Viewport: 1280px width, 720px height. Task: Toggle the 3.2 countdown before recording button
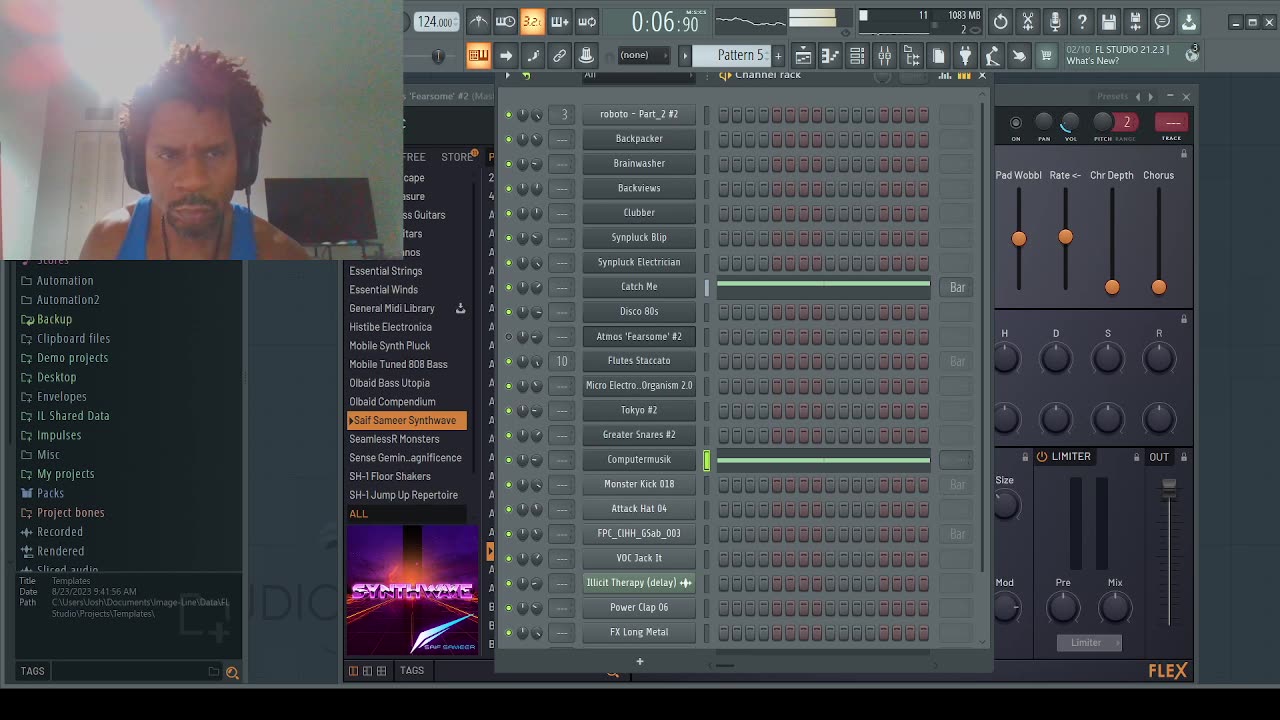click(533, 22)
